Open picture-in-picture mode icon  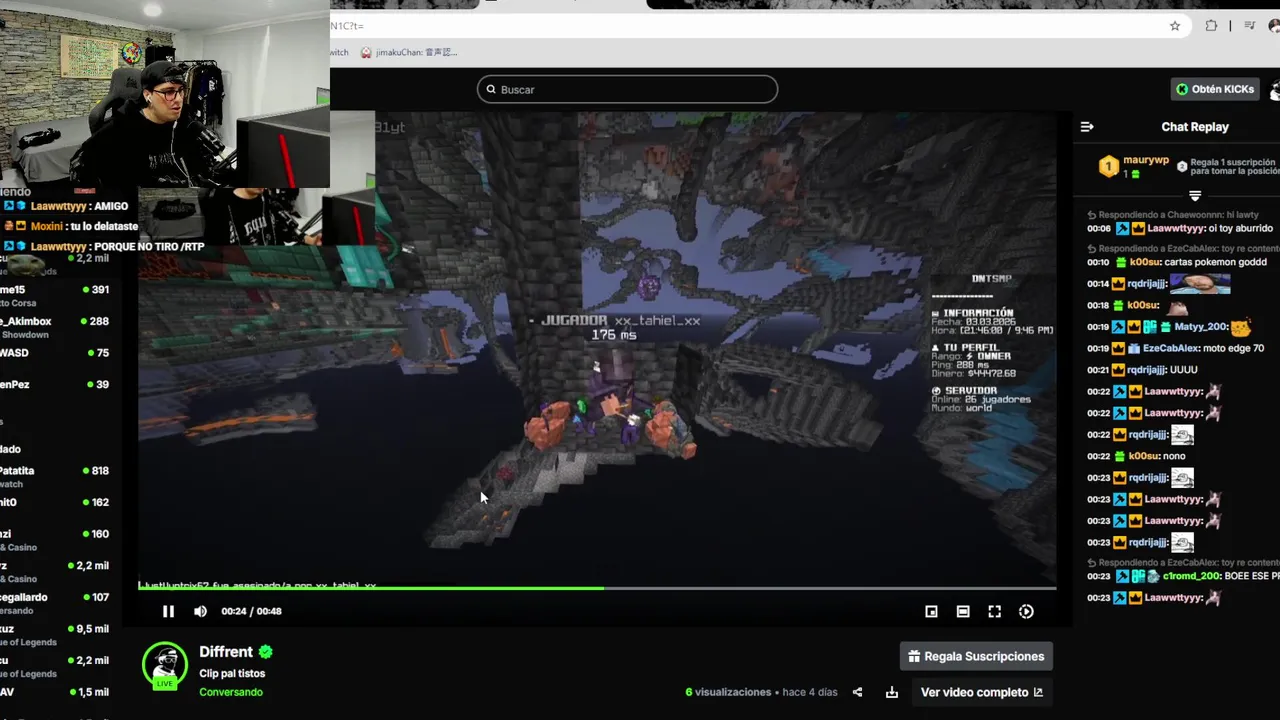(x=931, y=611)
